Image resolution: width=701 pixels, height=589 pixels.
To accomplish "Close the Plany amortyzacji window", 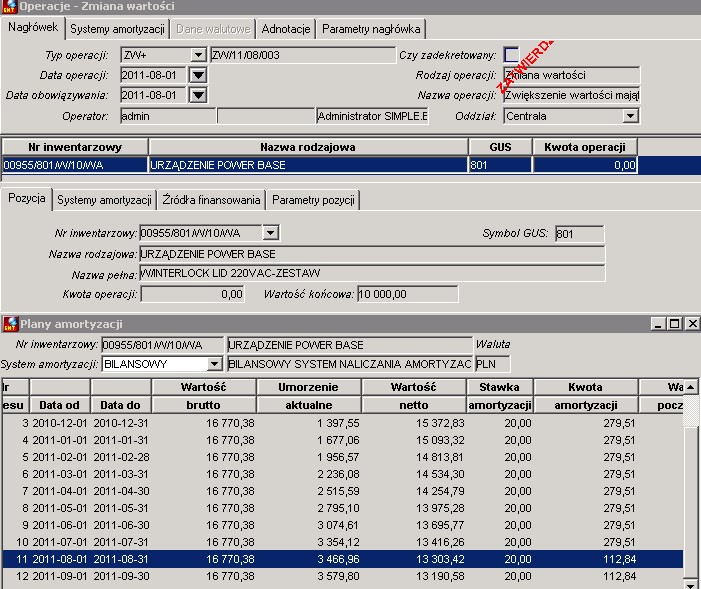I will click(x=692, y=323).
